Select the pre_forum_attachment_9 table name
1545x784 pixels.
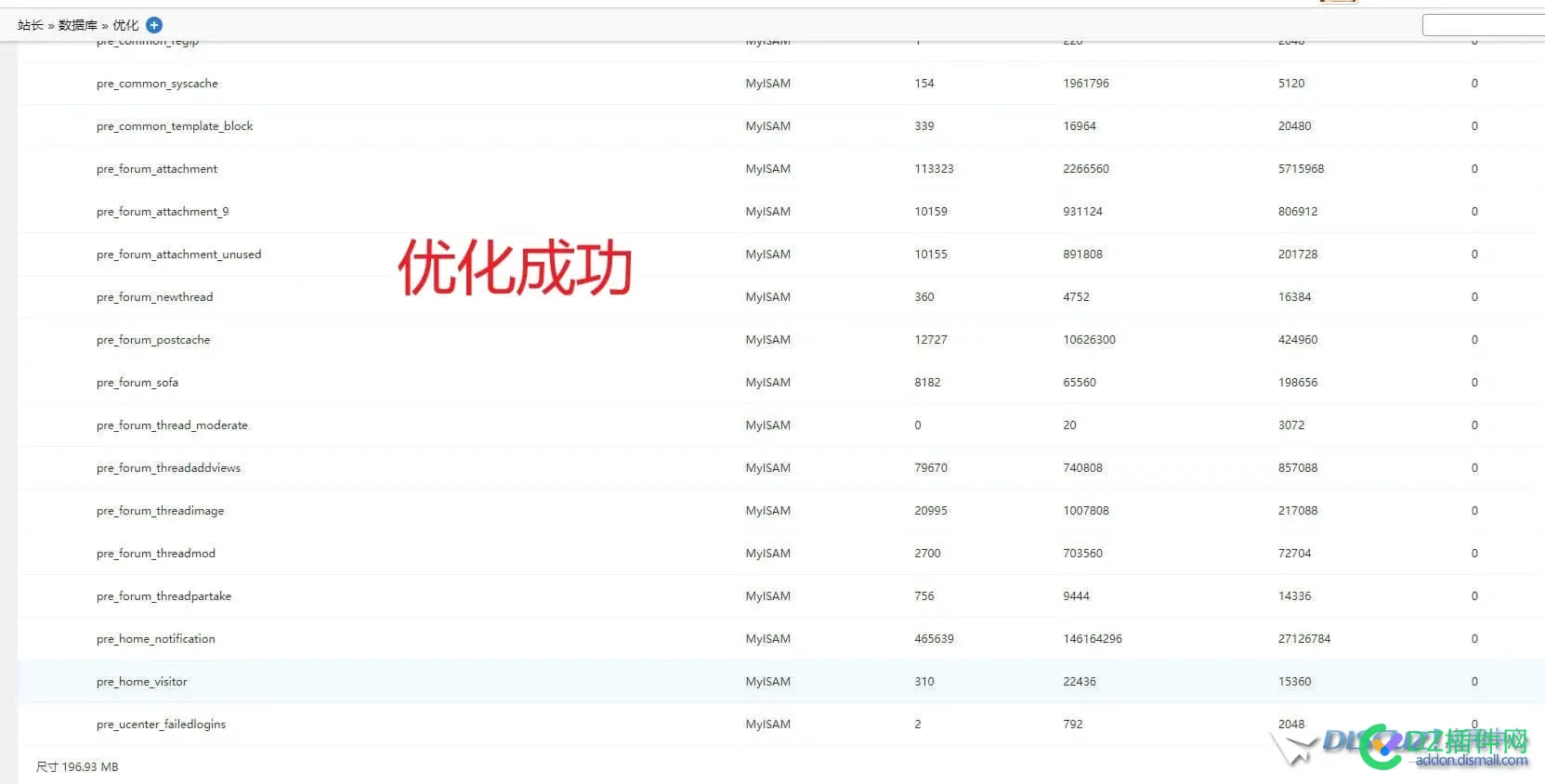163,212
